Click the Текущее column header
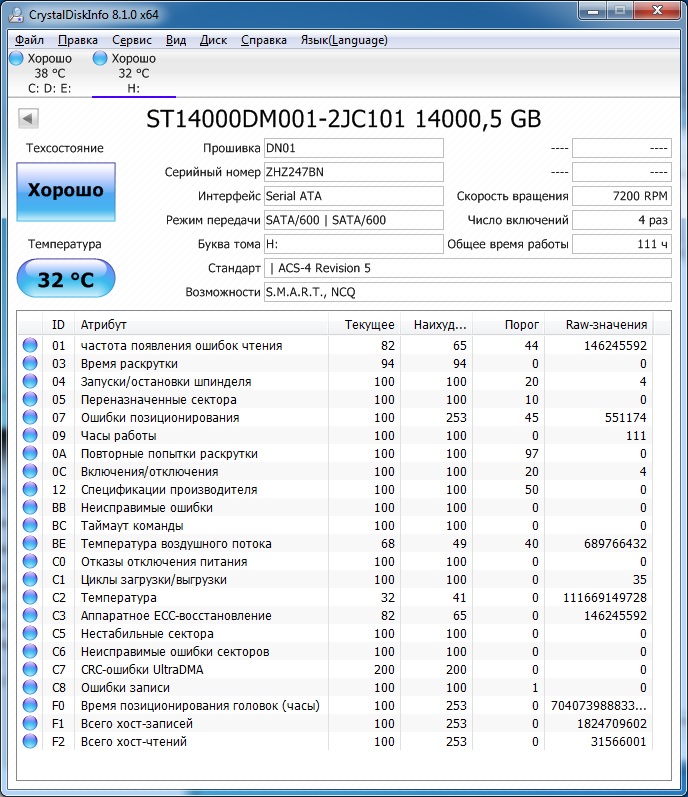This screenshot has width=688, height=797. click(x=364, y=324)
